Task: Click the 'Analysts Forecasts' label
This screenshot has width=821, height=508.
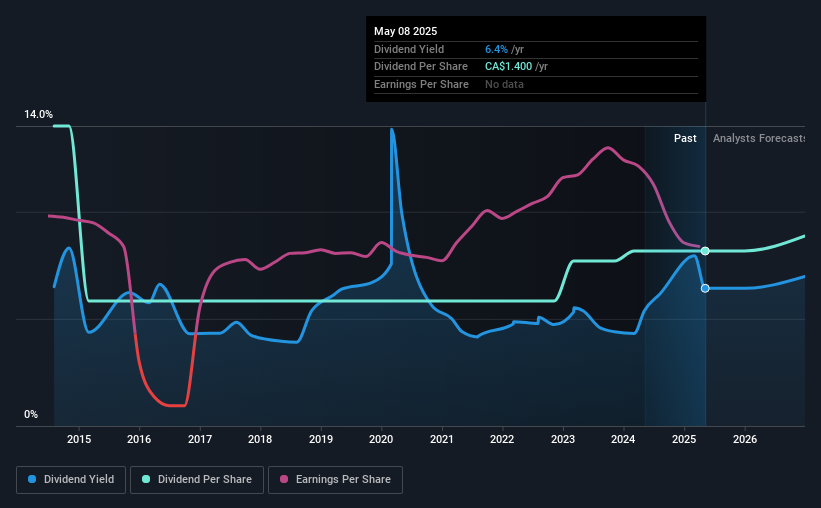Action: (x=759, y=138)
